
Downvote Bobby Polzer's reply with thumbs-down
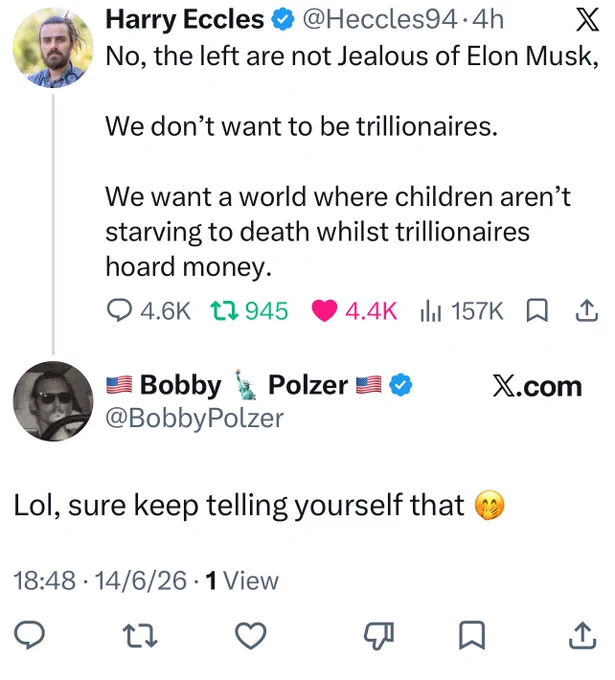(379, 635)
